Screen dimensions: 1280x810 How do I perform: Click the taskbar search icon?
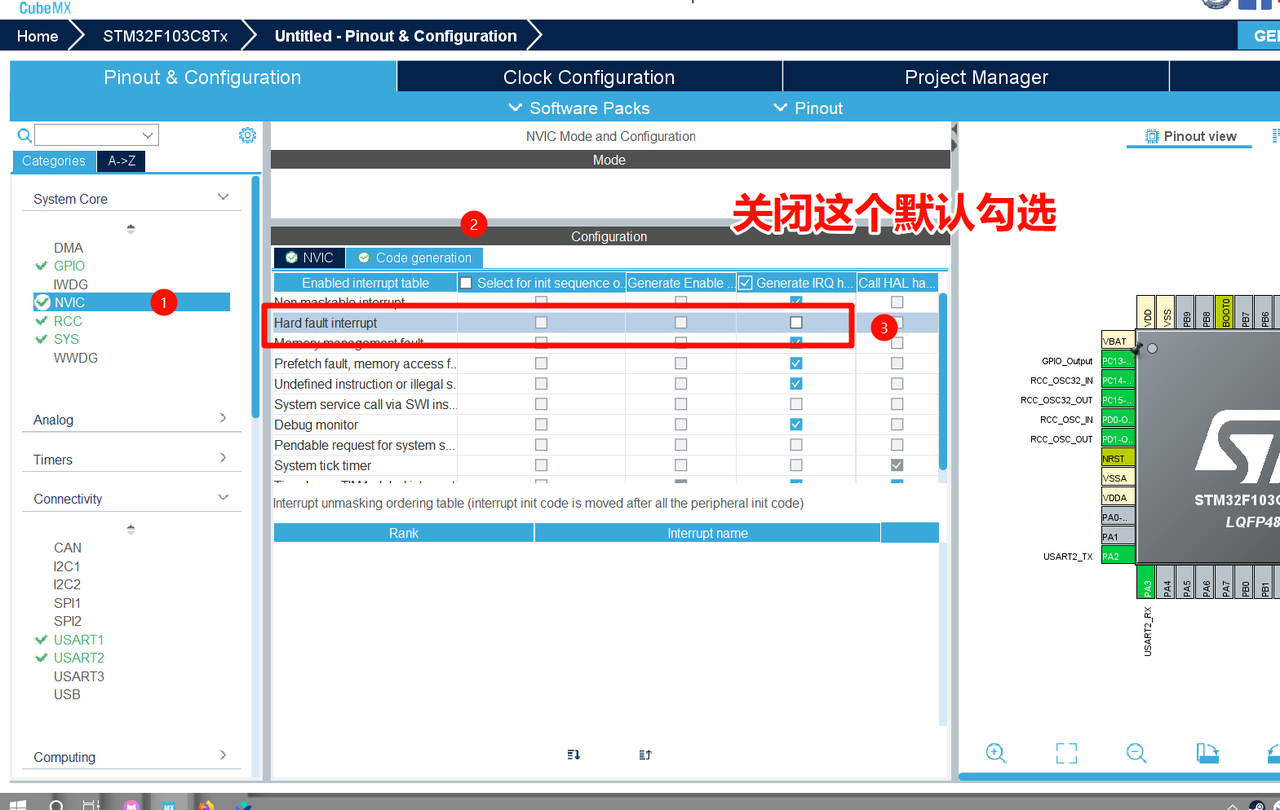coord(57,805)
